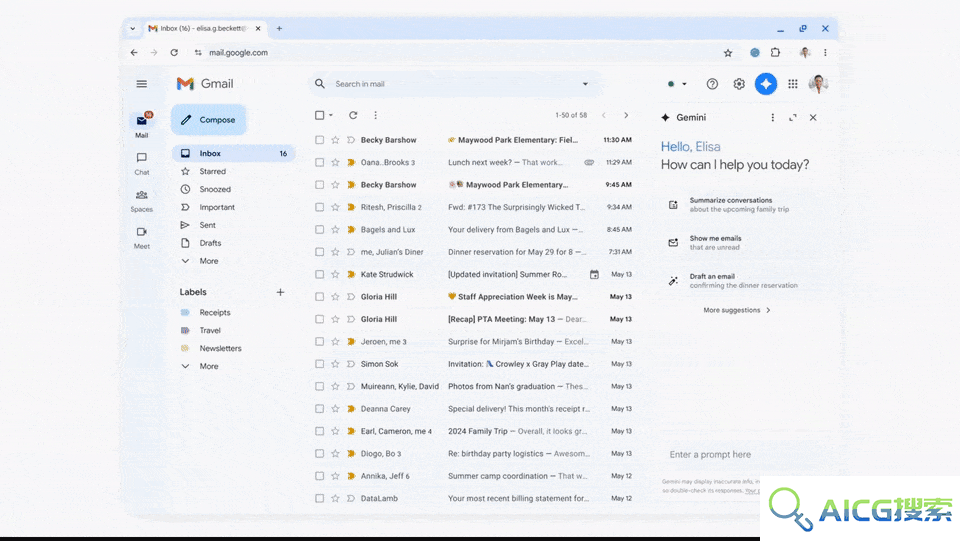Star the Gloria Hill Staff Appreciation email
The image size is (960, 541).
pyautogui.click(x=335, y=297)
